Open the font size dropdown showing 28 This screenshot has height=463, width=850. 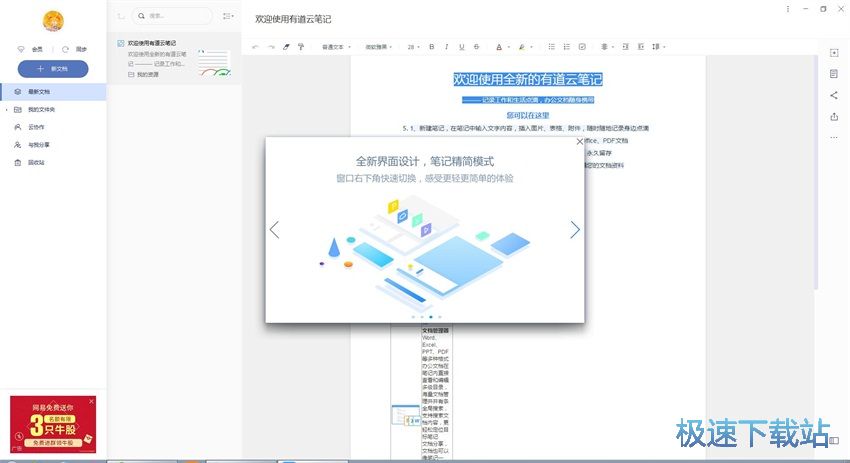click(414, 47)
